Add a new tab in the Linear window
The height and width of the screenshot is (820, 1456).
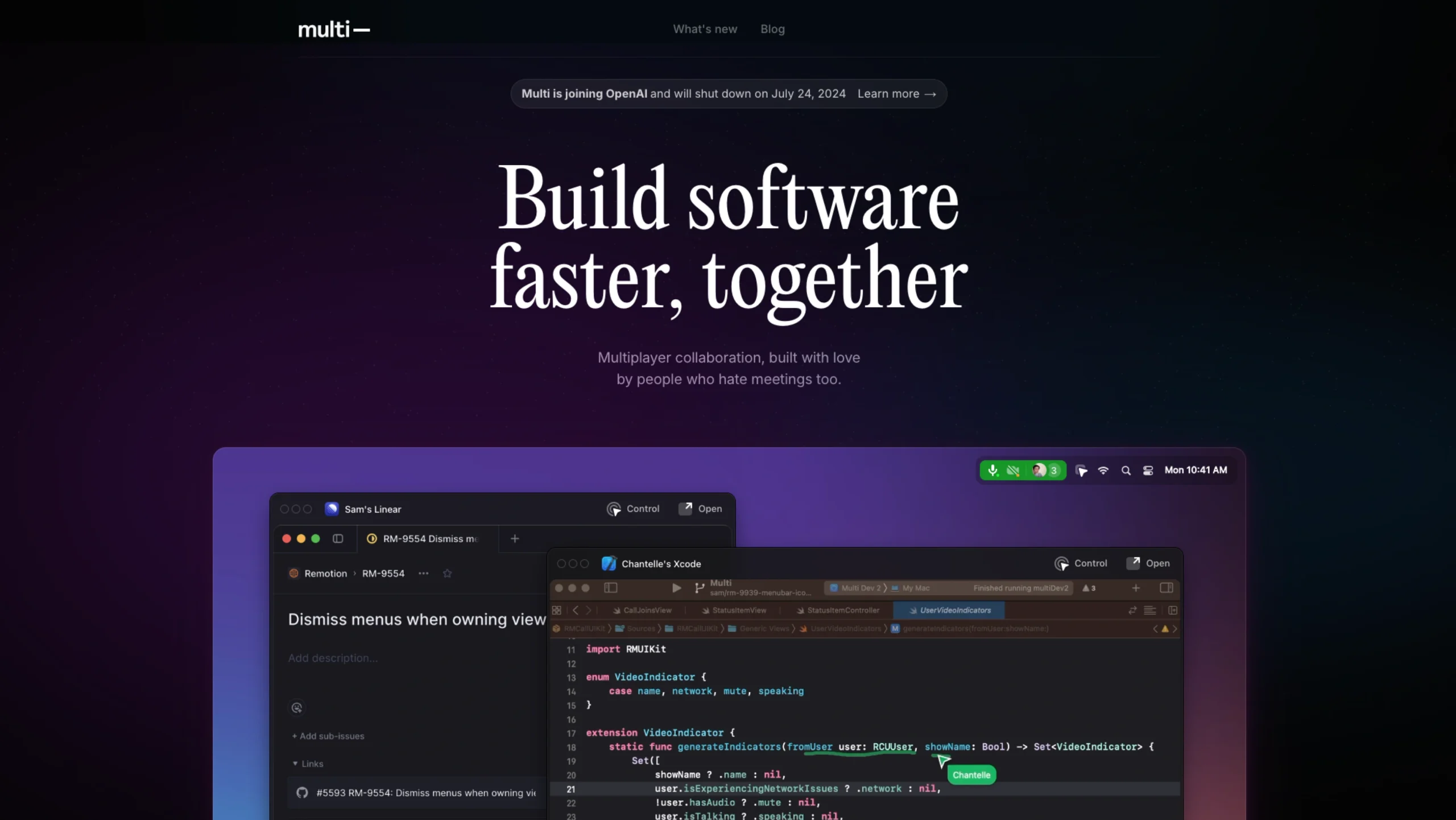515,538
